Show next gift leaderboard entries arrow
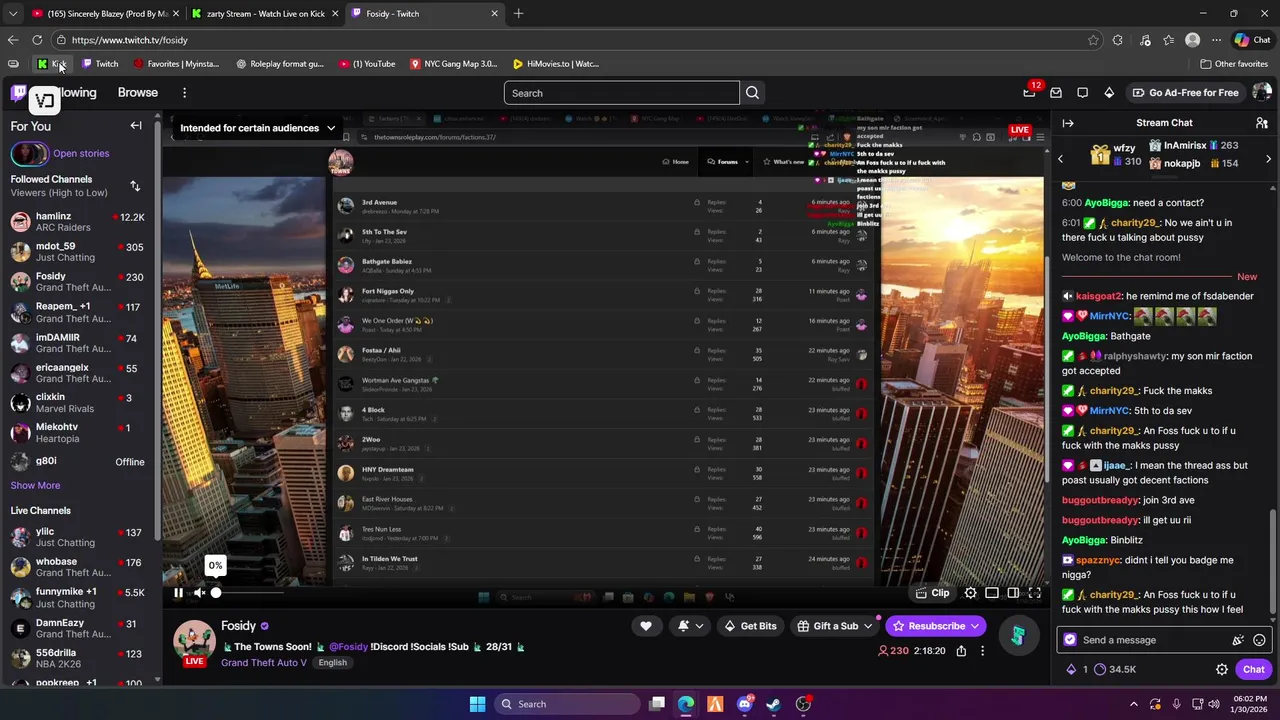 pos(1268,159)
